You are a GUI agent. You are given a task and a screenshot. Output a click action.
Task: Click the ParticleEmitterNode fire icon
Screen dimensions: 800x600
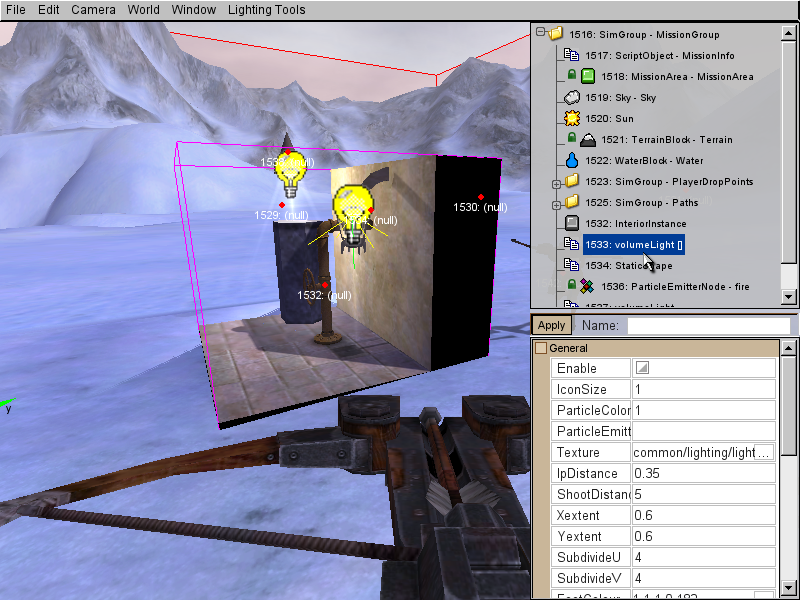click(588, 286)
